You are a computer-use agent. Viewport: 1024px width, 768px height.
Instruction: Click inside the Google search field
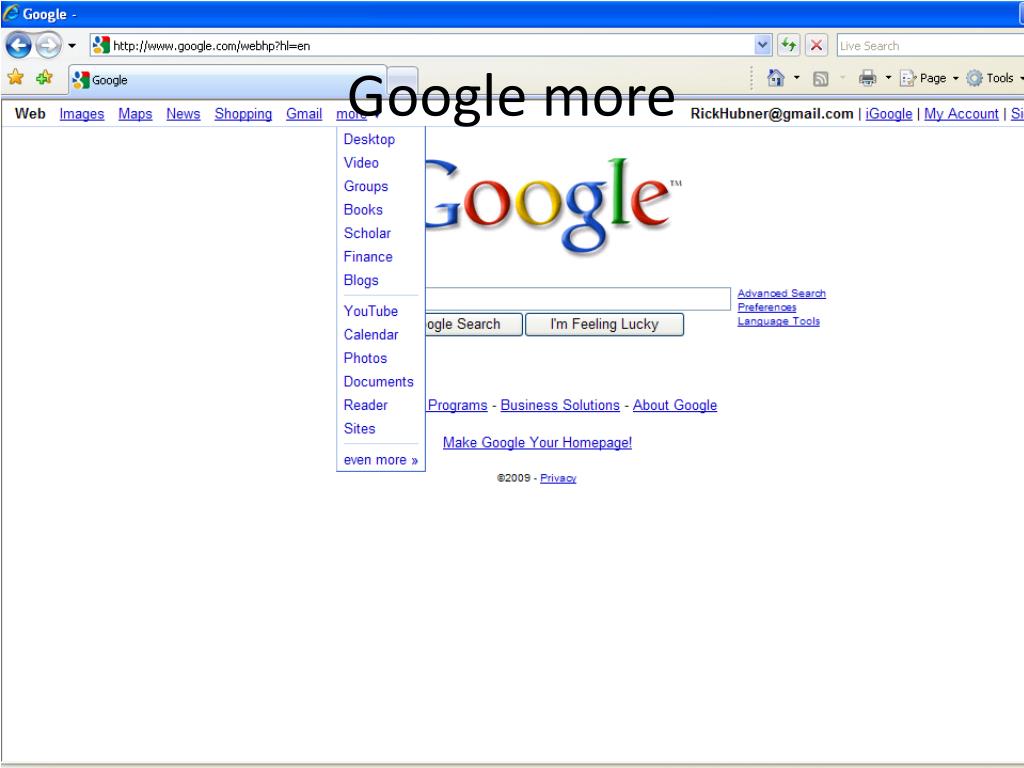click(x=578, y=298)
